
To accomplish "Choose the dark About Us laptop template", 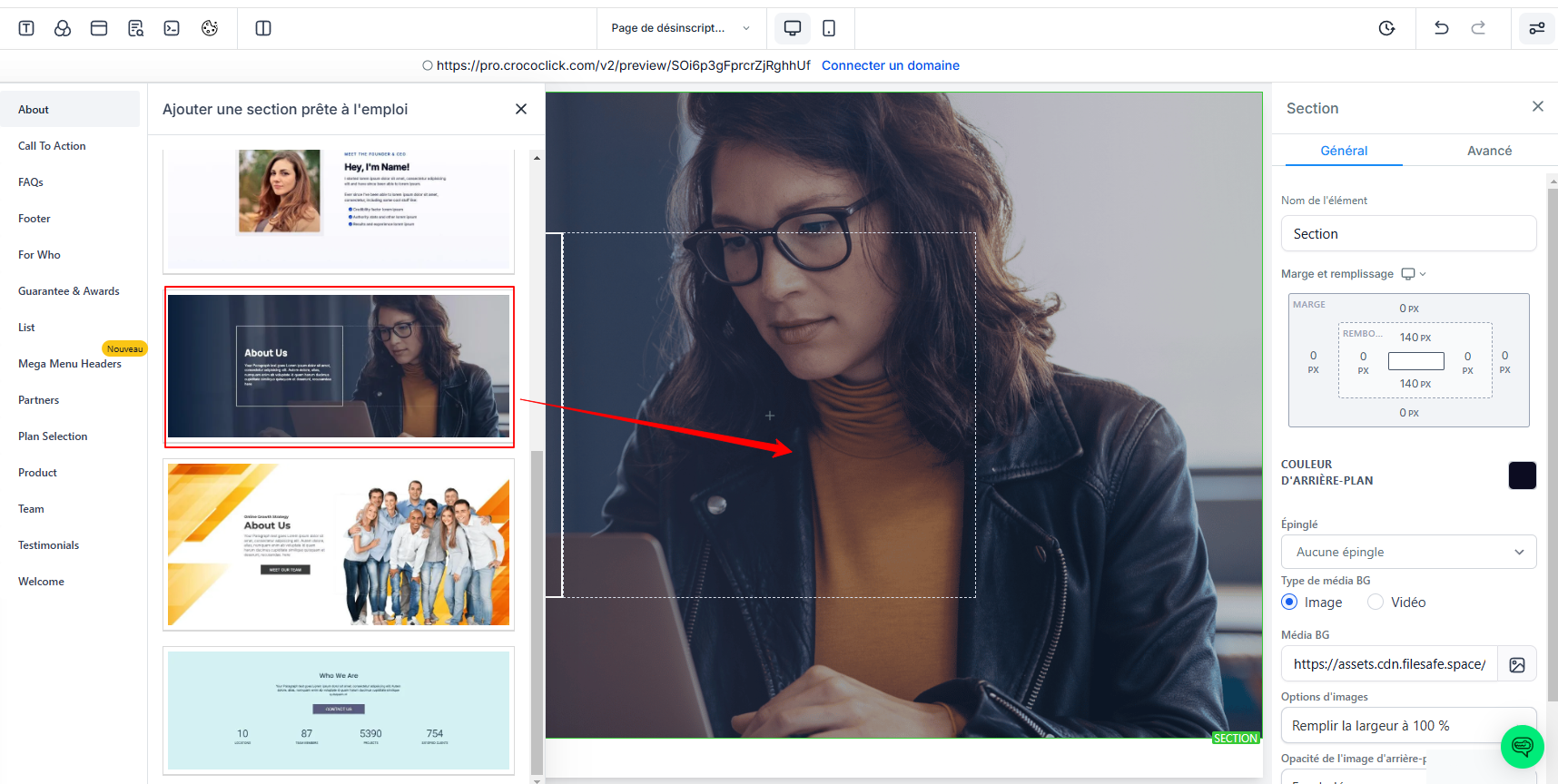I will pyautogui.click(x=339, y=367).
